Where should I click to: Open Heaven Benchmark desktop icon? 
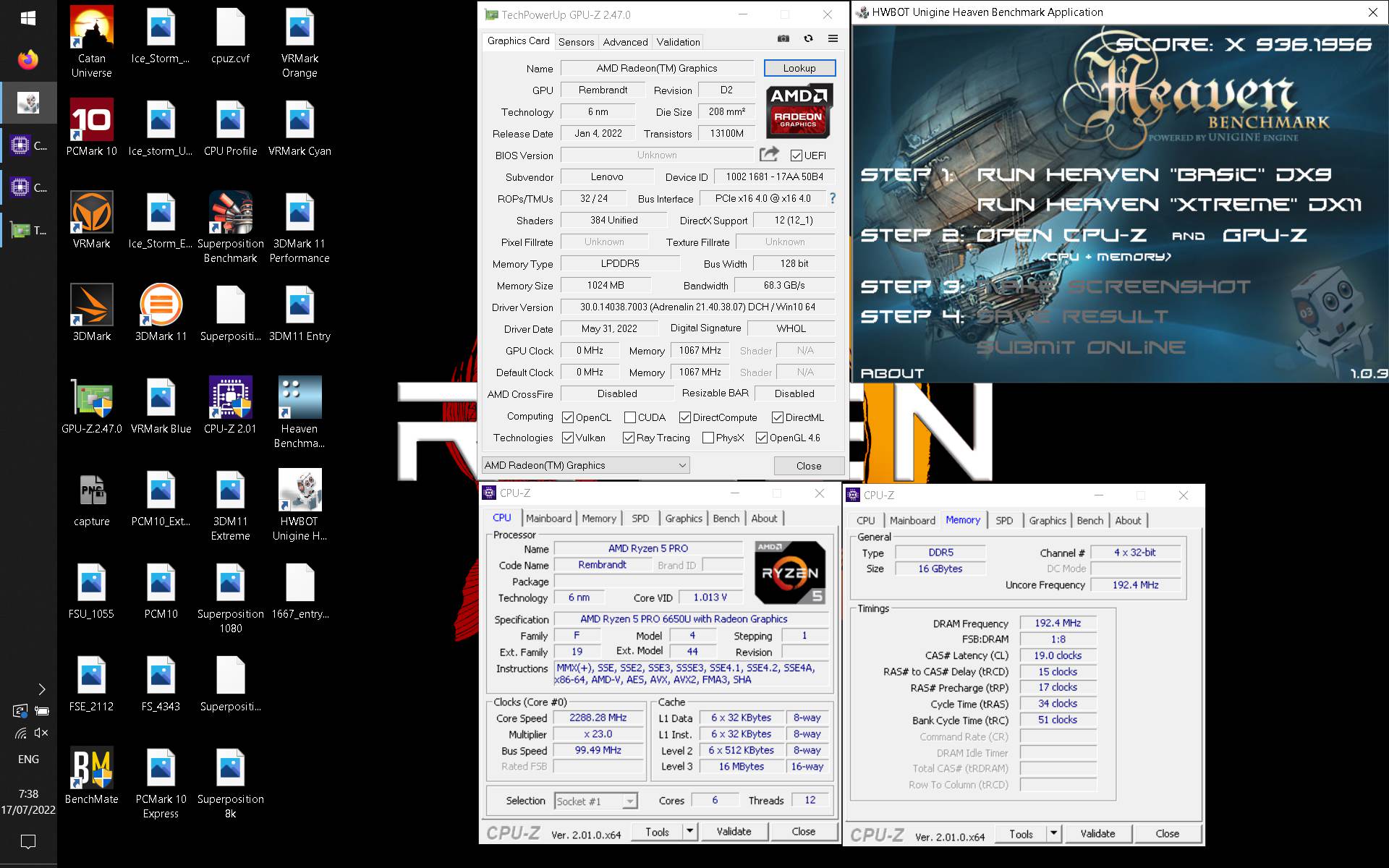pyautogui.click(x=300, y=412)
